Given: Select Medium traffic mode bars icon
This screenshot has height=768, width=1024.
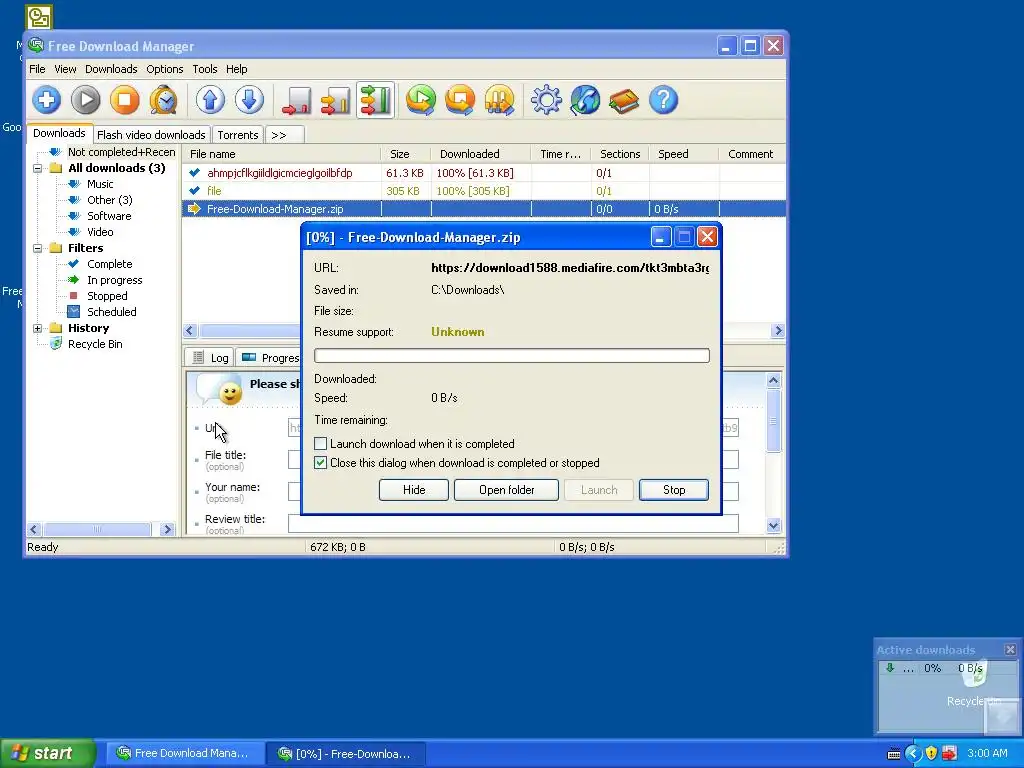Looking at the screenshot, I should (336, 100).
